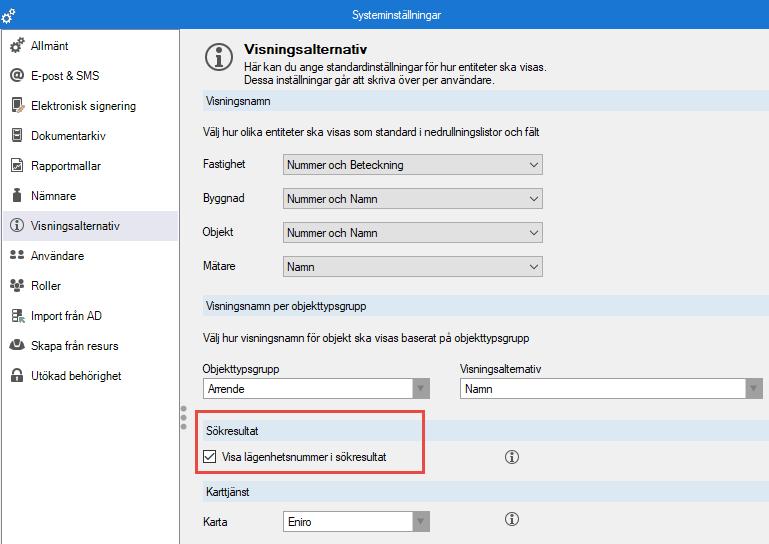Viewport: 769px width, 544px height.
Task: Select the Nämnare menu item
Action: click(91, 196)
